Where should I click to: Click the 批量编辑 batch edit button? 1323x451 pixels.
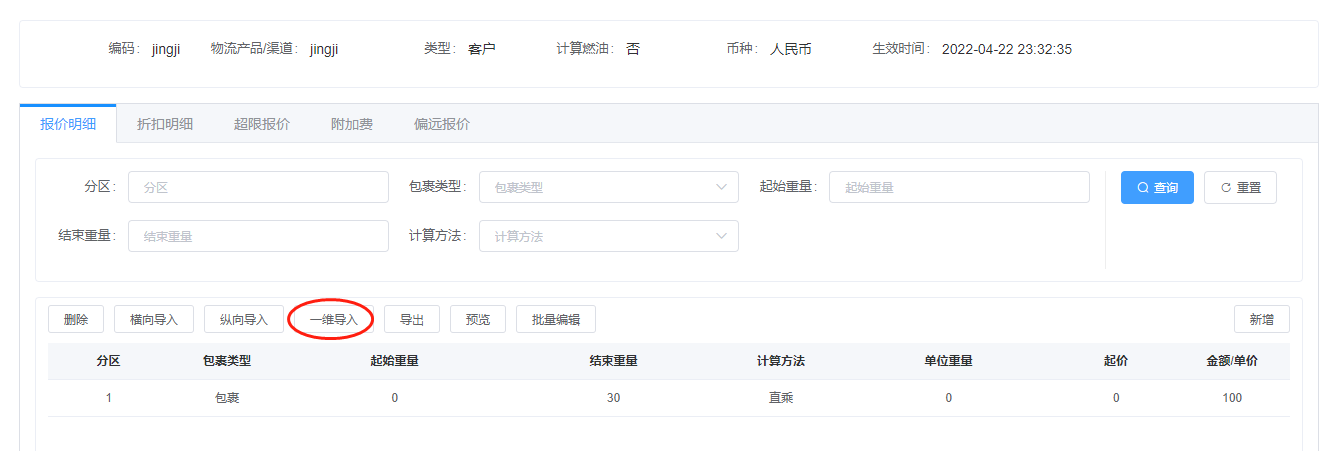coord(556,319)
